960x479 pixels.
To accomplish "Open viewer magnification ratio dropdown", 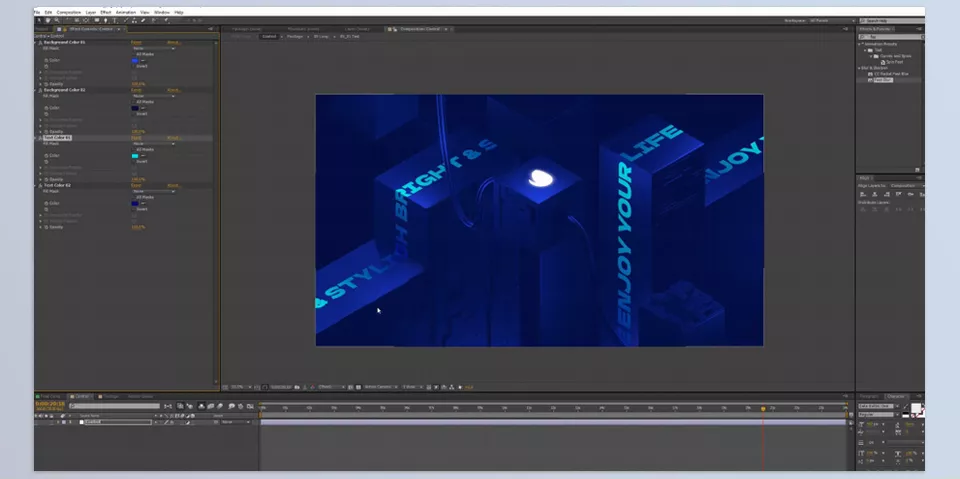I will click(x=241, y=387).
